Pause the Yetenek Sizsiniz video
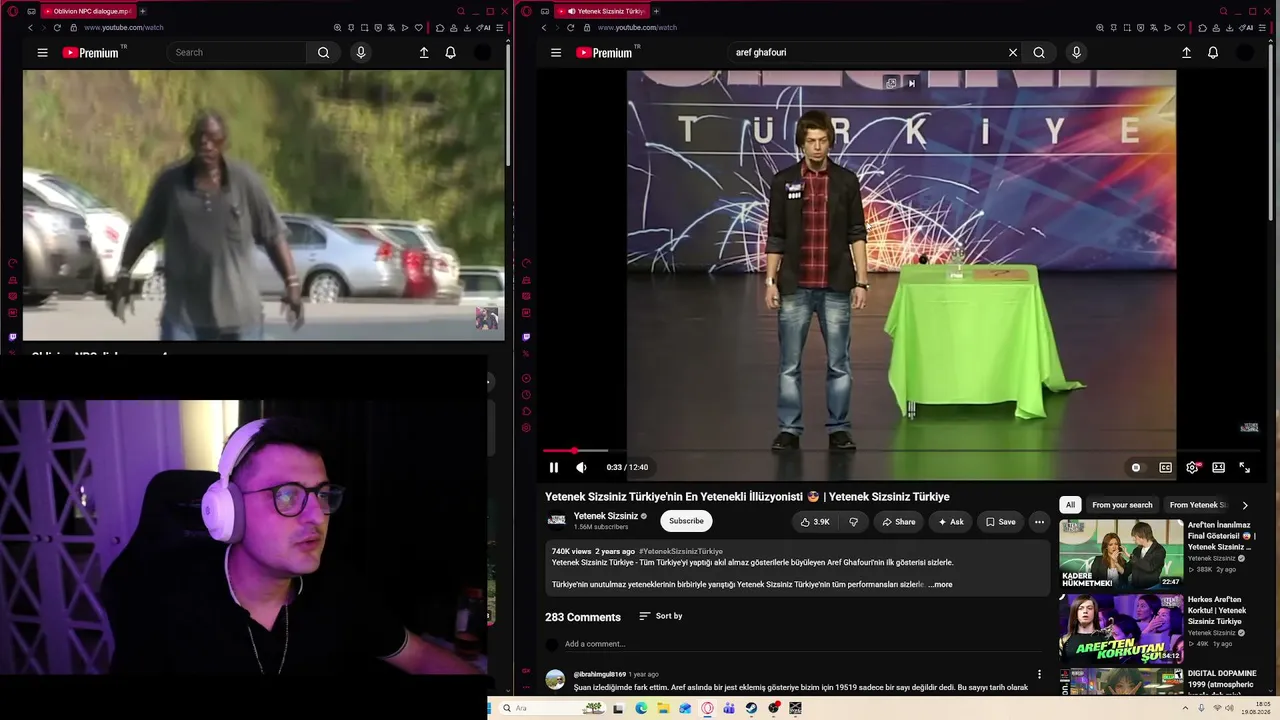Screen dimensions: 1280x720 [554, 467]
